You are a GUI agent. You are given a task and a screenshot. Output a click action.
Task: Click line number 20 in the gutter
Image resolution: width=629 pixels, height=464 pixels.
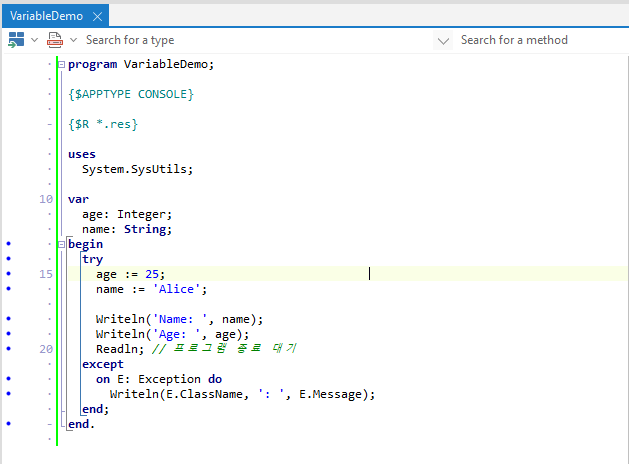click(x=46, y=349)
